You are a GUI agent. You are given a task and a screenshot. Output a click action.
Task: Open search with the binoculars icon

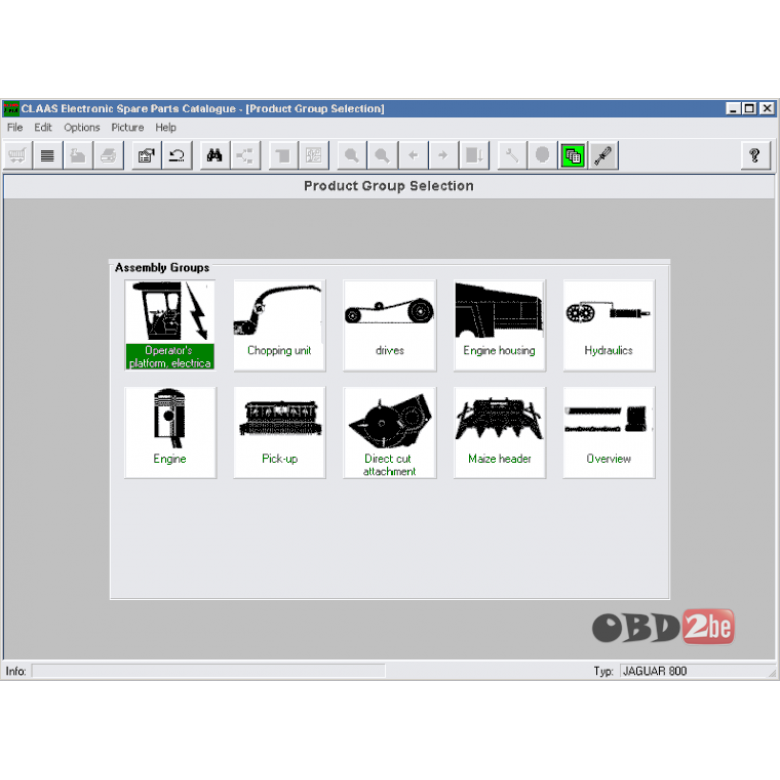point(215,156)
